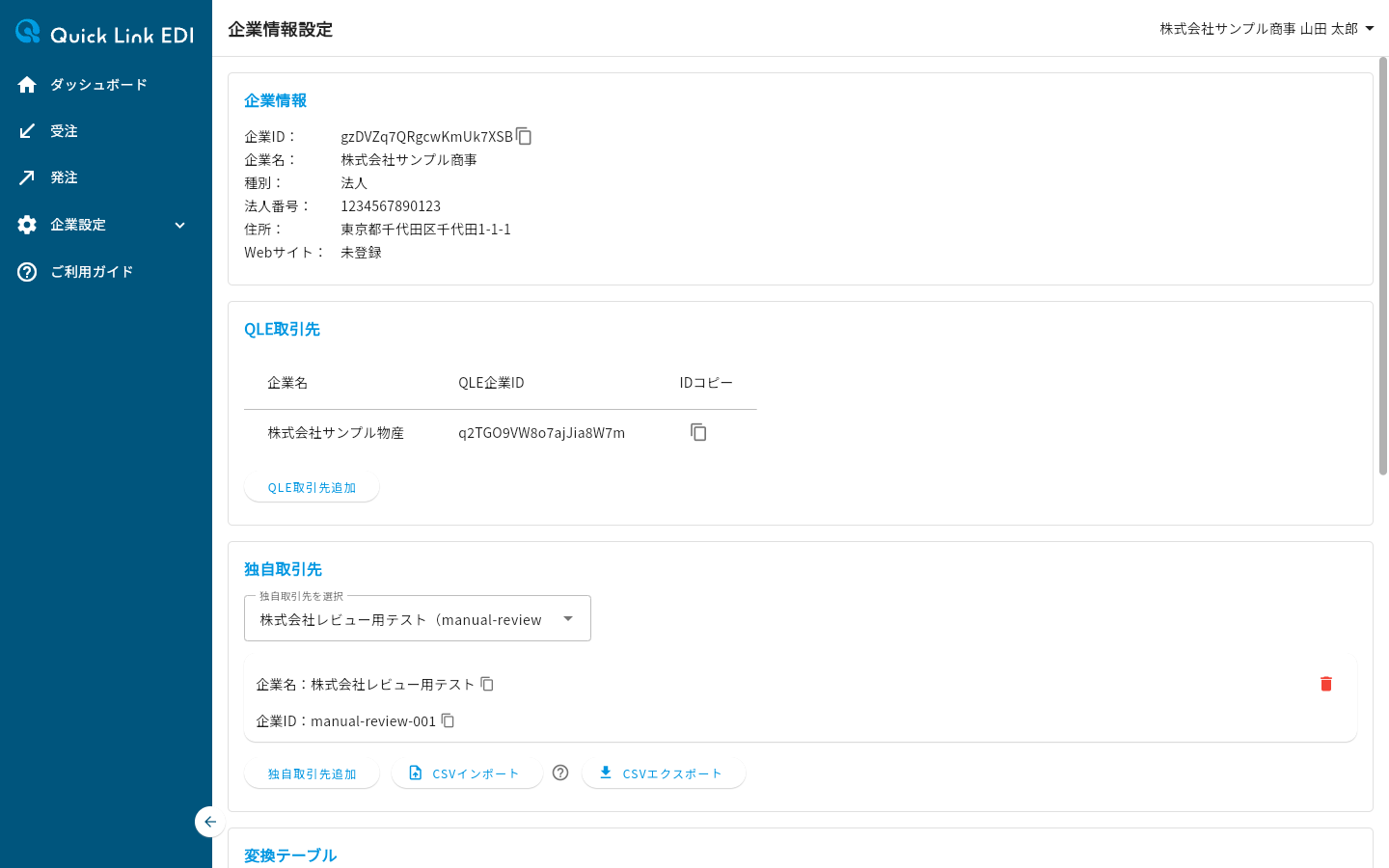Select the 発注 arrow icon in sidebar
1389x868 pixels.
click(x=27, y=177)
